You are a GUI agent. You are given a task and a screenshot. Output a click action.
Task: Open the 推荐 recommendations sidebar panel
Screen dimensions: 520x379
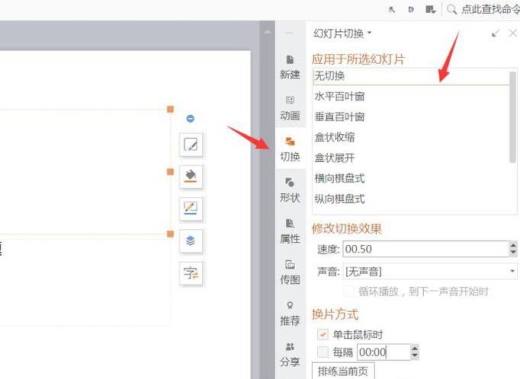[290, 314]
